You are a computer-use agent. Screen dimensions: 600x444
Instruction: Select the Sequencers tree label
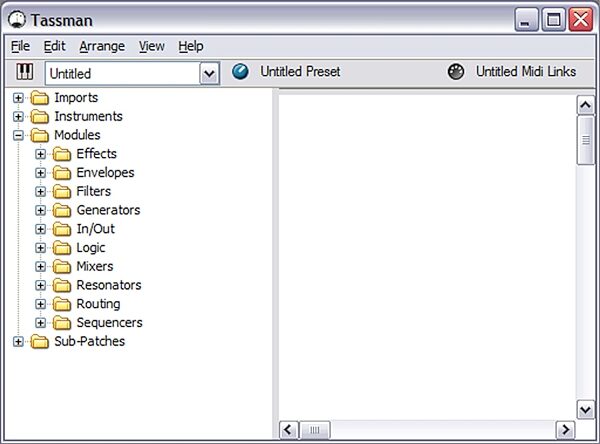(109, 323)
